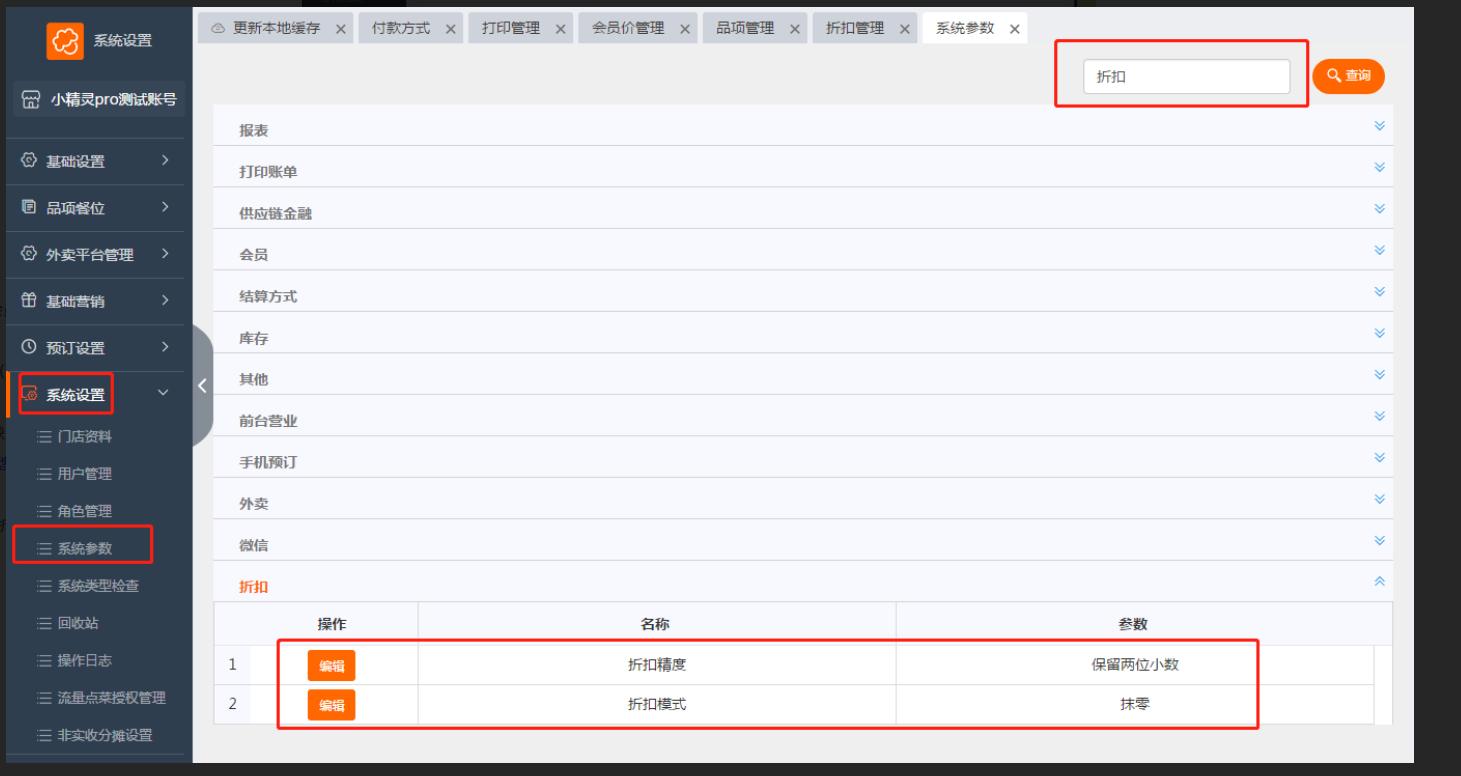Click the 折扣精度 name cell
Screen dimensions: 1461x776
(656, 666)
